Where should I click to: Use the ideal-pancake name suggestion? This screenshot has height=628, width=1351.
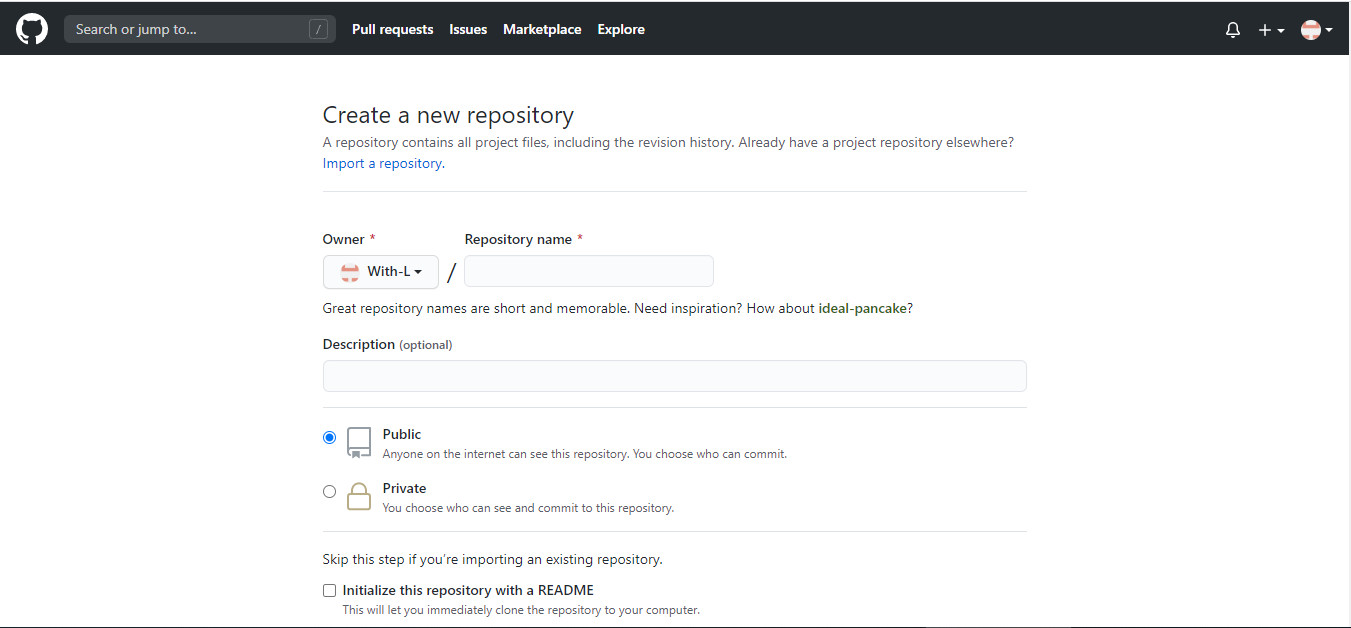pos(863,308)
